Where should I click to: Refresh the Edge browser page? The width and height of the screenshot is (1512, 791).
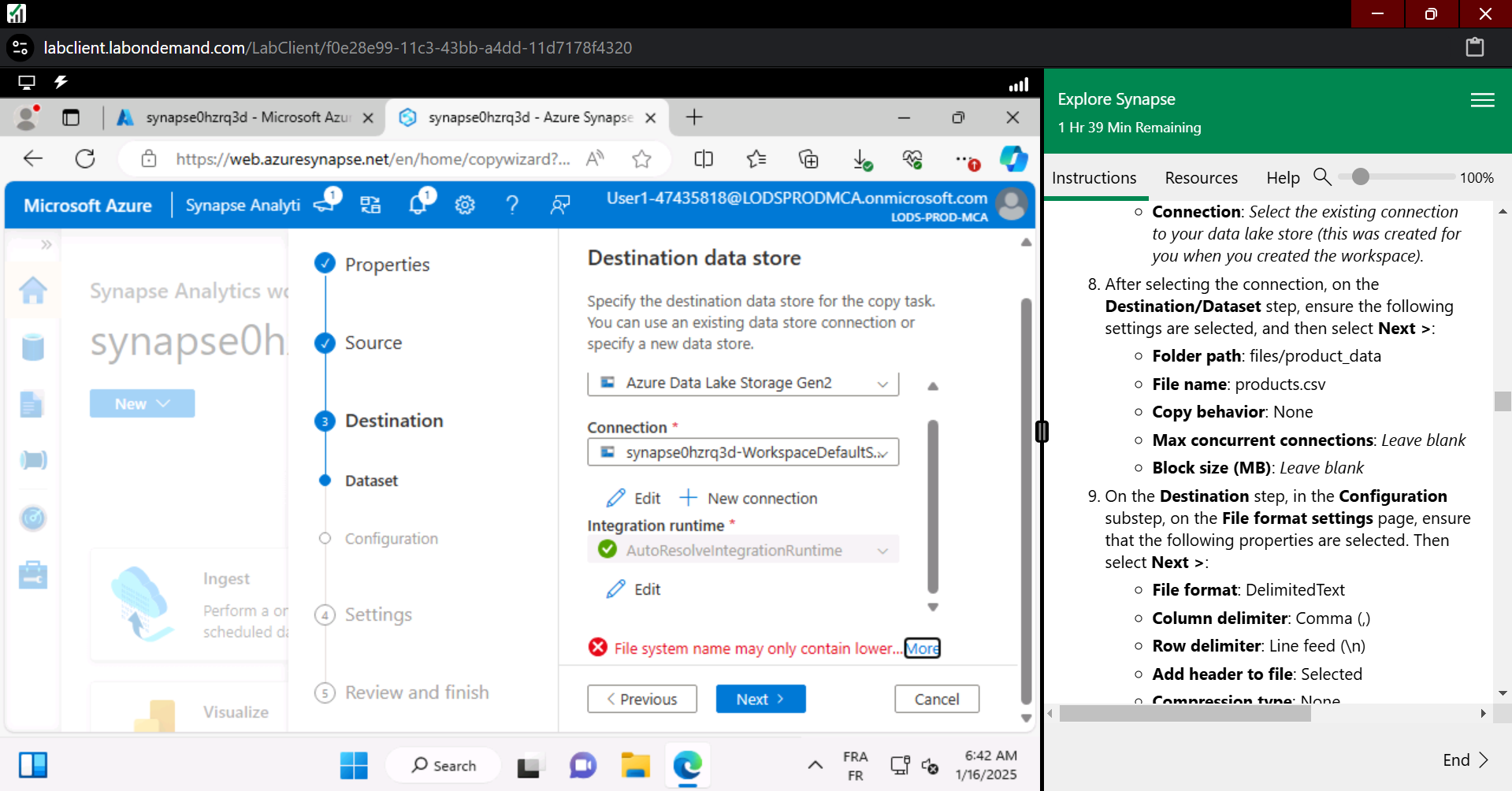pyautogui.click(x=85, y=159)
